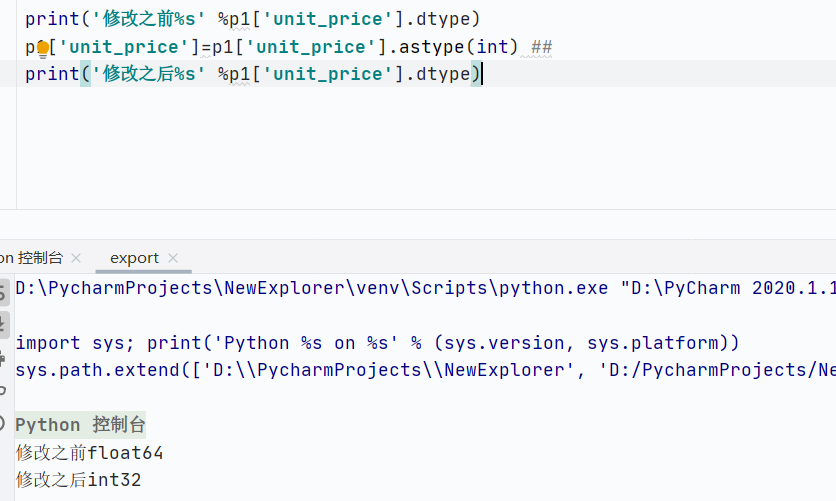
Task: Click the rerun console icon
Action: (x=5, y=289)
